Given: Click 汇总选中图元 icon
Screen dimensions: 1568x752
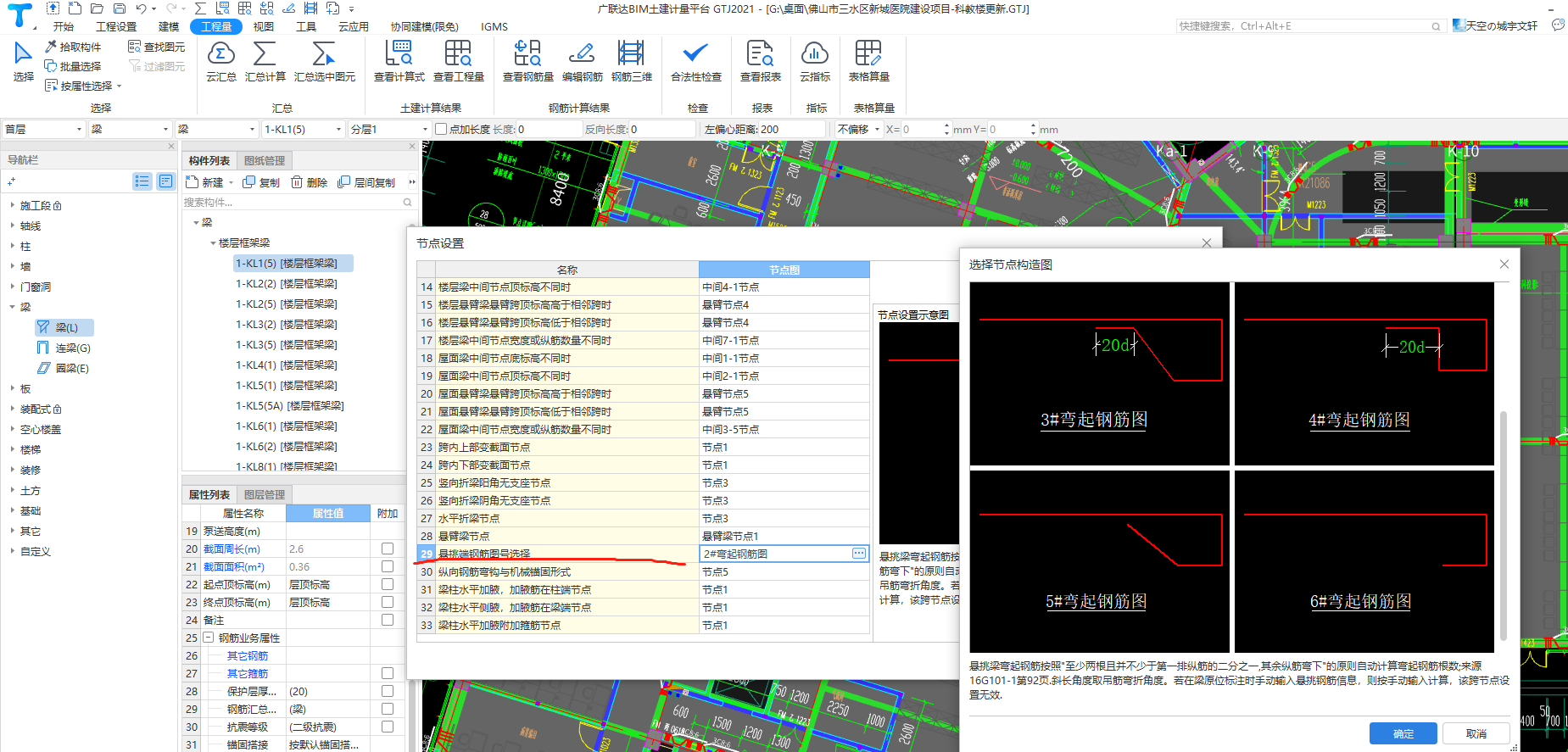Looking at the screenshot, I should click(325, 61).
